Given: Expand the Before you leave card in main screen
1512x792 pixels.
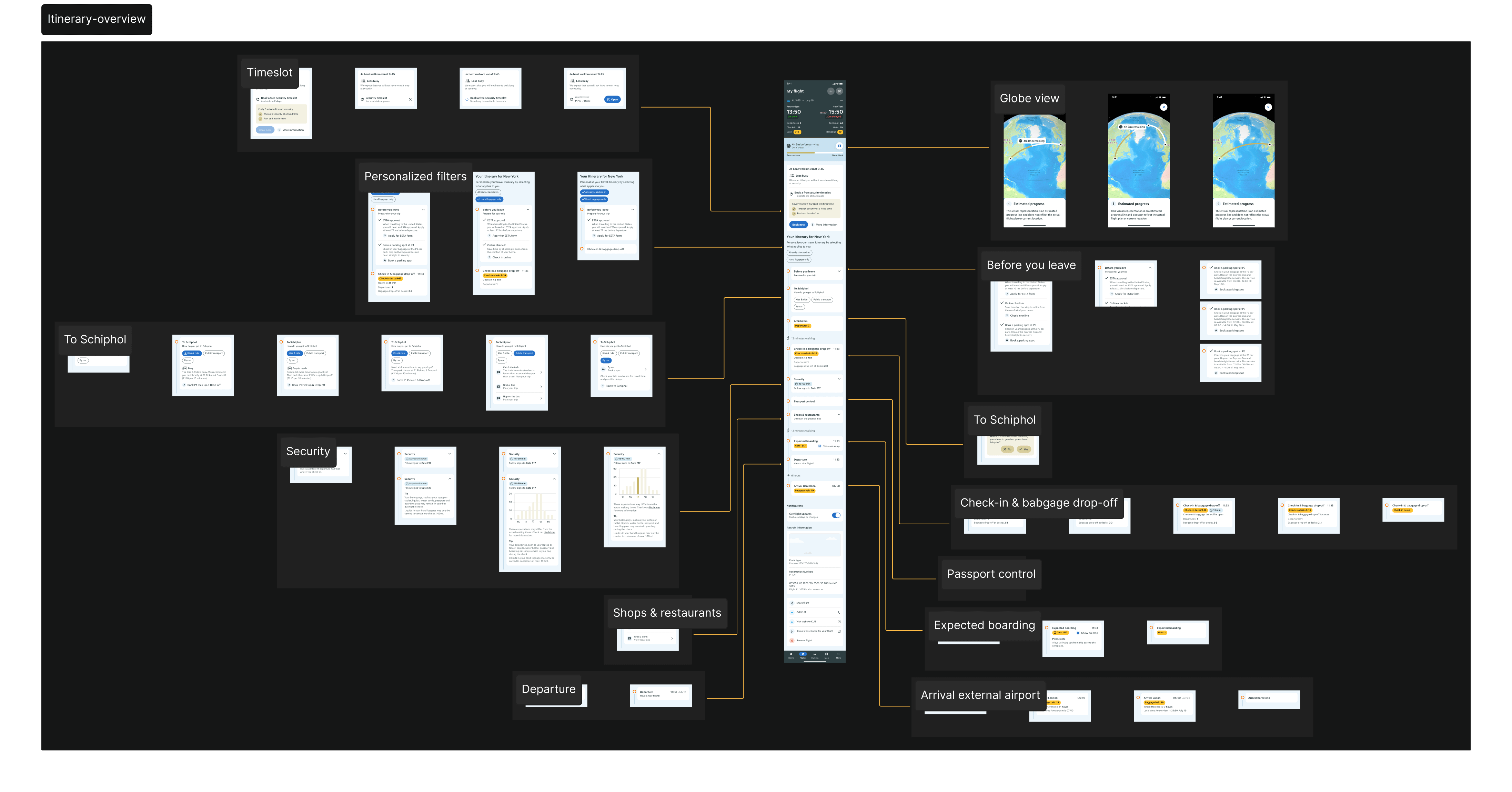Looking at the screenshot, I should tap(839, 271).
